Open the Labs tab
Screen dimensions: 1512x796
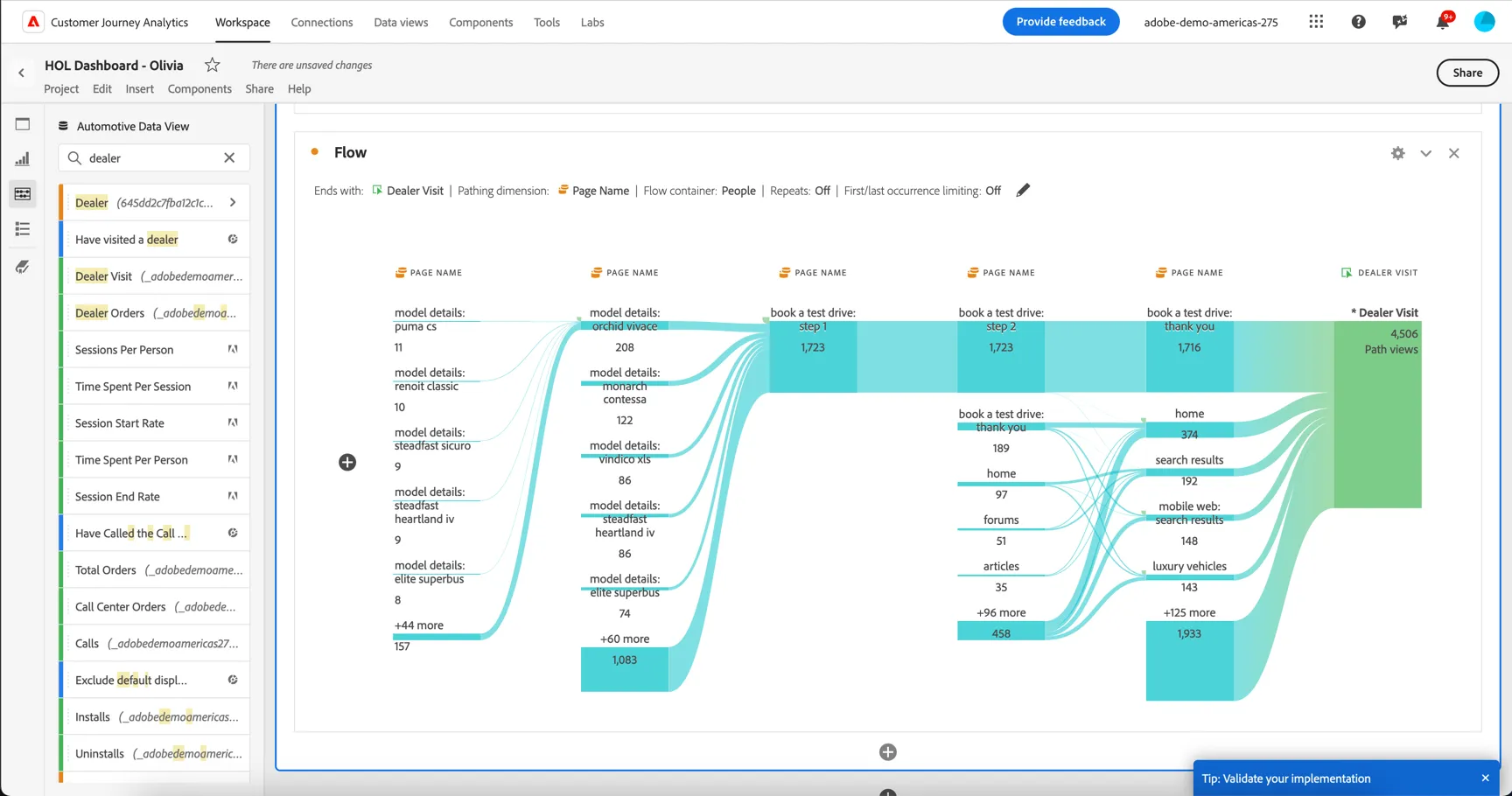pyautogui.click(x=592, y=23)
